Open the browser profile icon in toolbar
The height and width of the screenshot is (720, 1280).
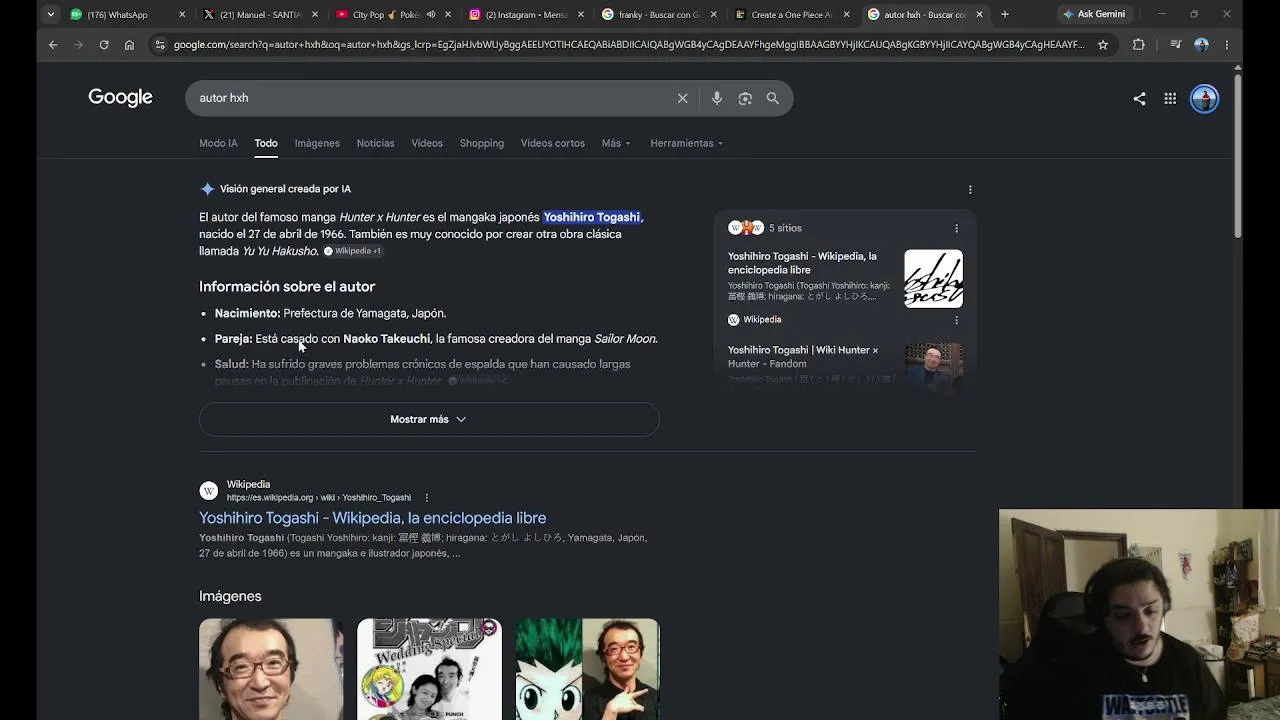(1201, 45)
